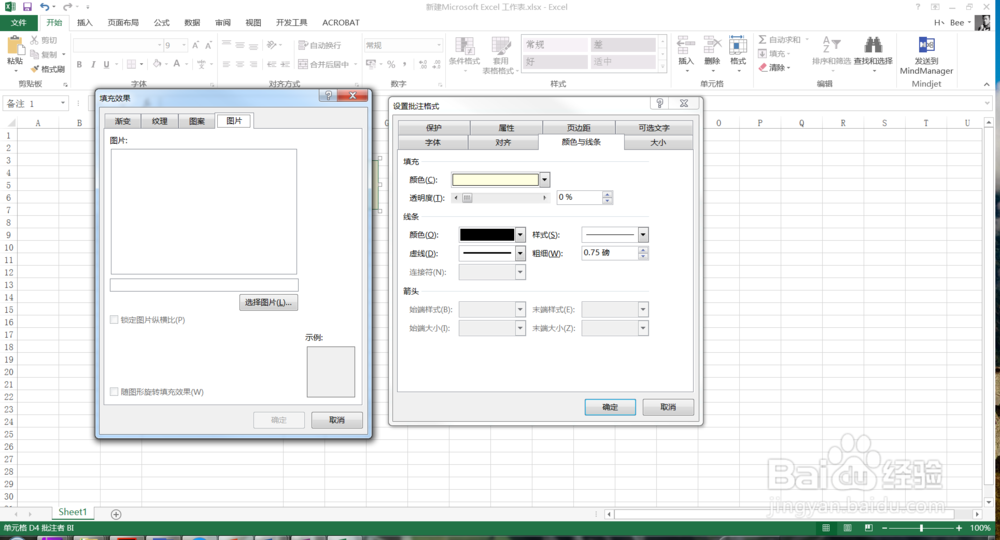Open the Size (大小) tab in dialog
1000x540 pixels.
658,142
